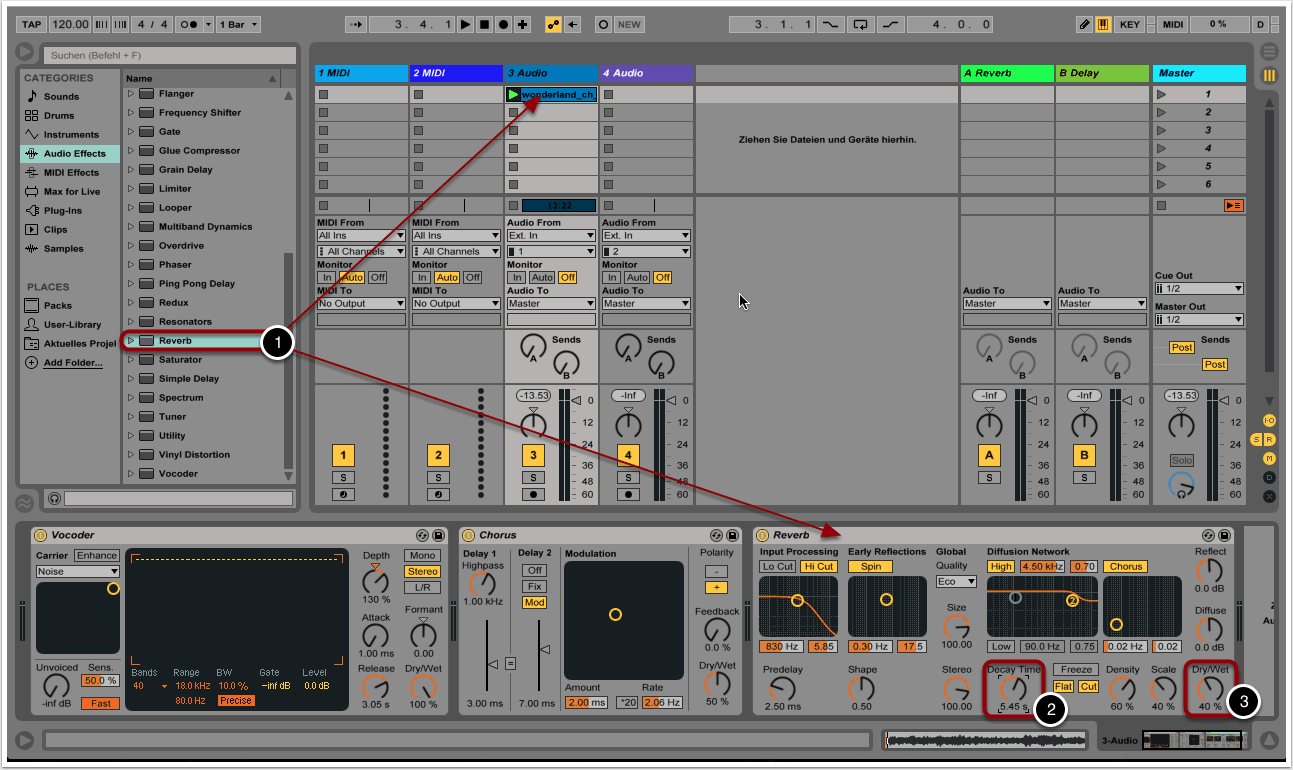The width and height of the screenshot is (1293, 770).
Task: Open the Draw Mode pencil tool
Action: [x=1085, y=24]
